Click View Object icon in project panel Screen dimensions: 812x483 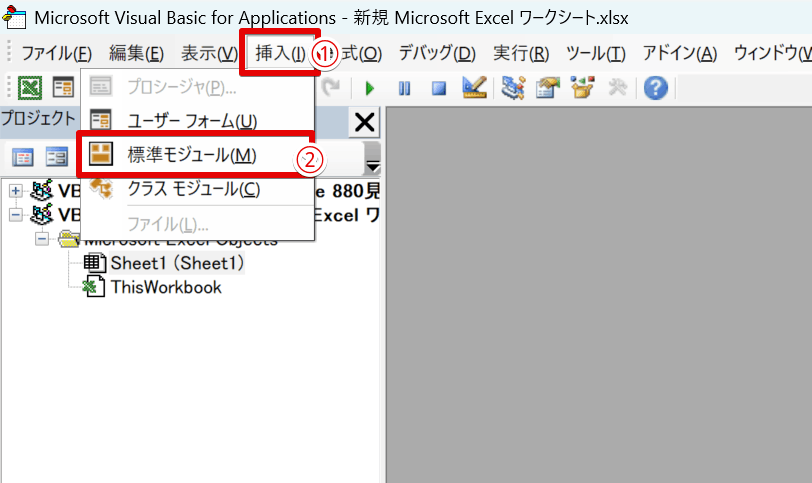[x=56, y=157]
